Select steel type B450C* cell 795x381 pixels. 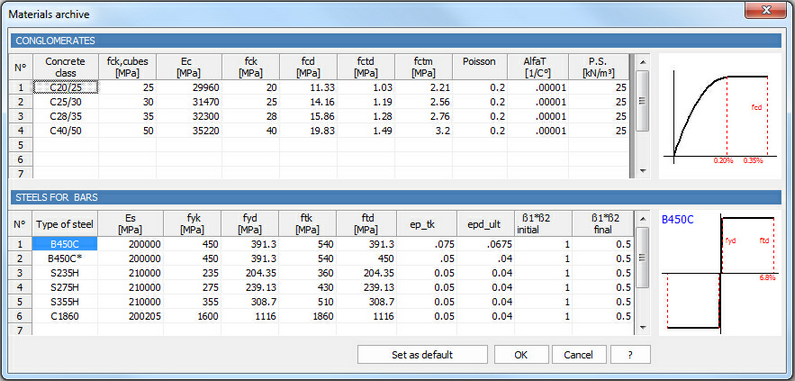click(x=65, y=259)
